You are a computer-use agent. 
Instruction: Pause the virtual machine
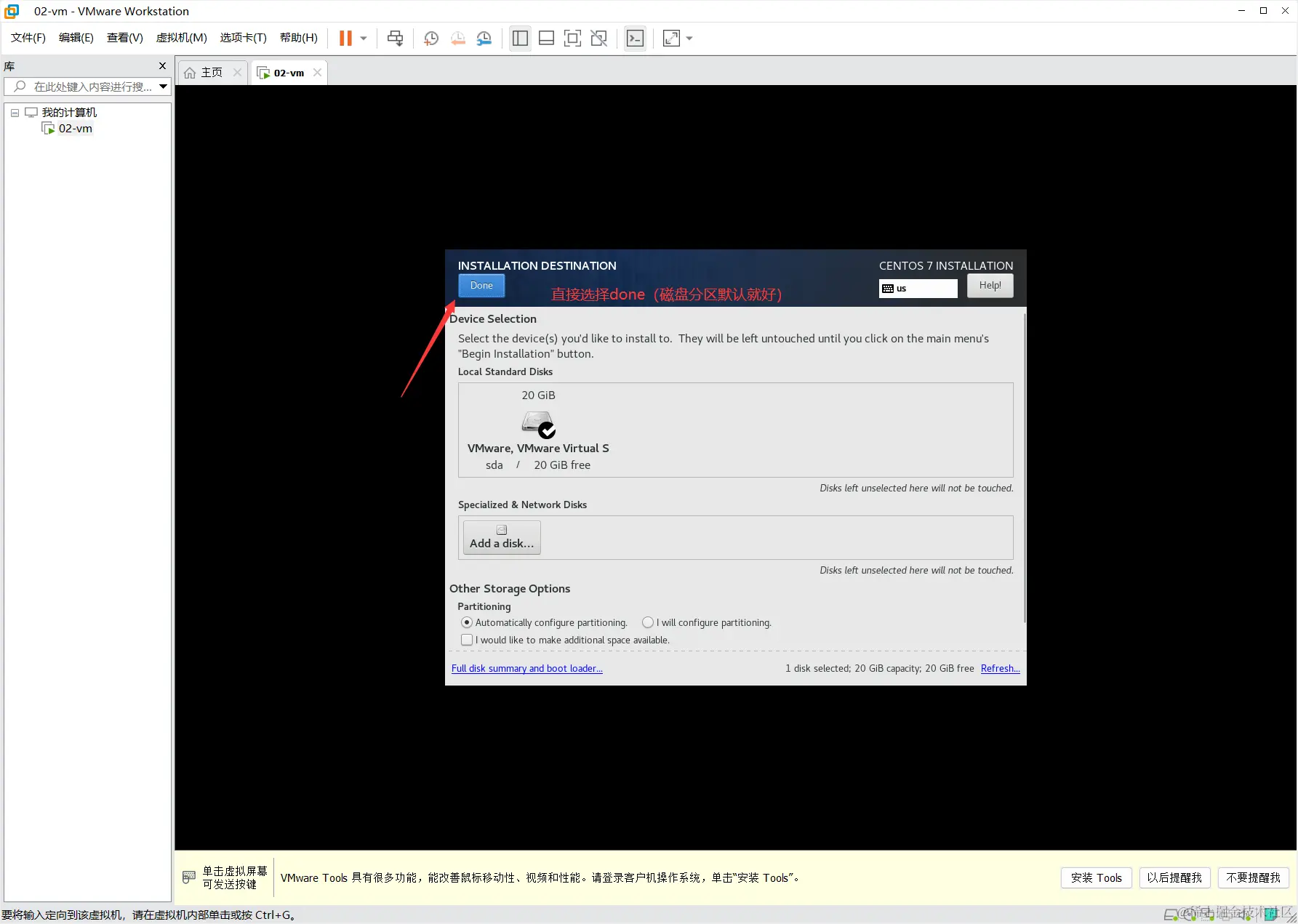click(x=345, y=39)
